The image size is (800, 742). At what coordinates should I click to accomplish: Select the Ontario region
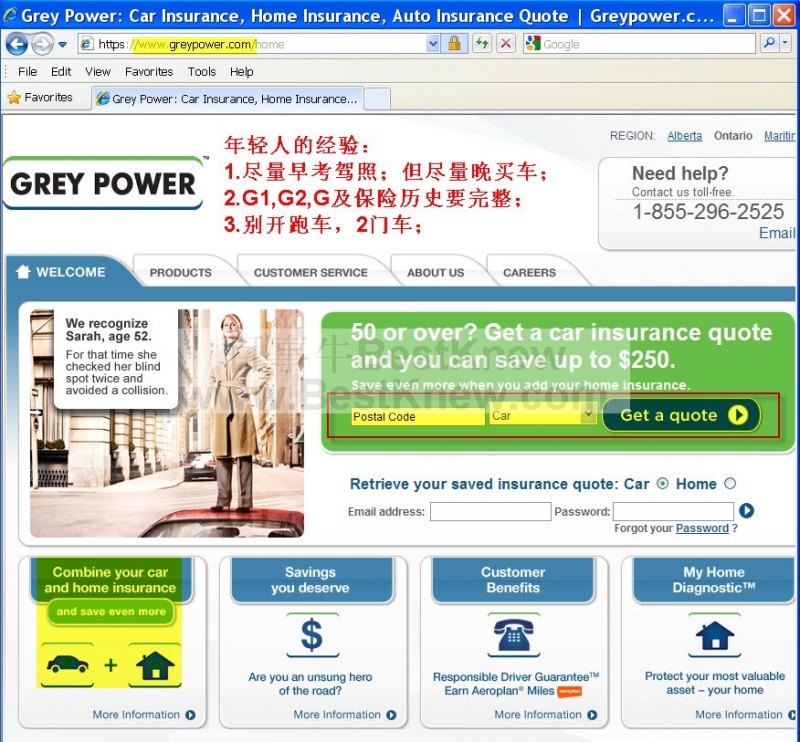click(x=733, y=136)
